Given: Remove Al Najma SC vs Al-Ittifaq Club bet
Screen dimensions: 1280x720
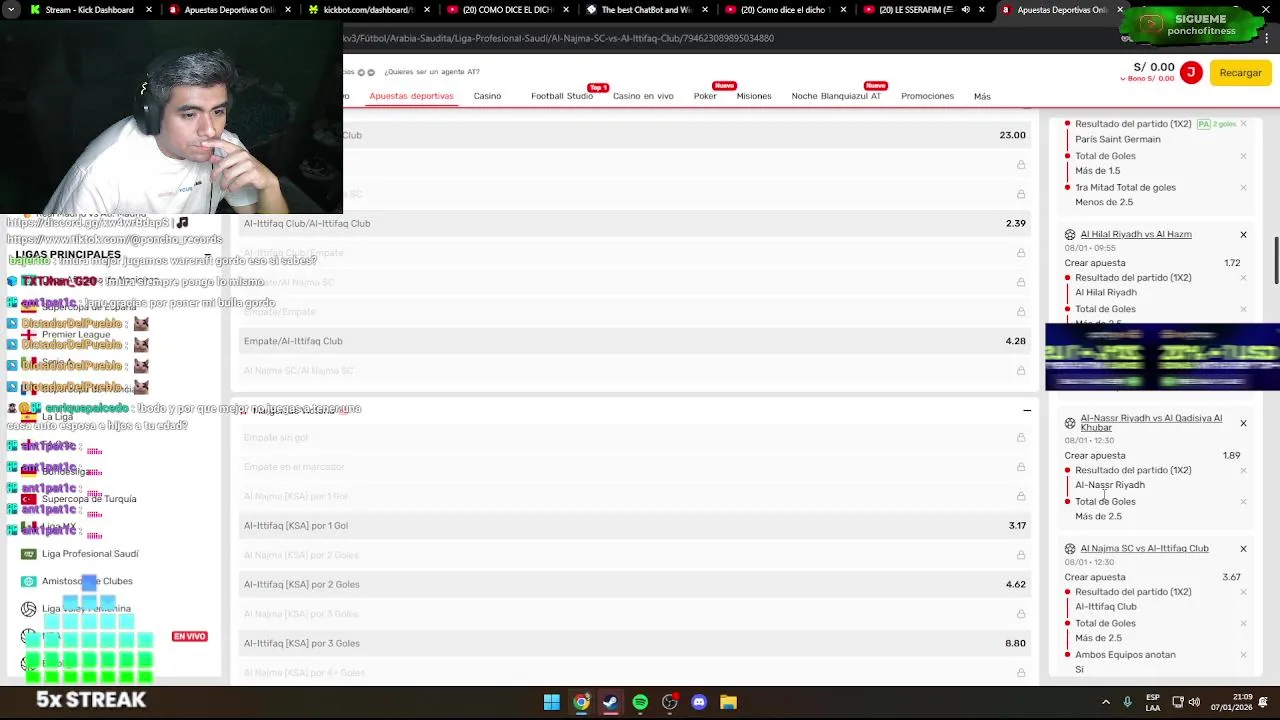Looking at the screenshot, I should point(1243,549).
